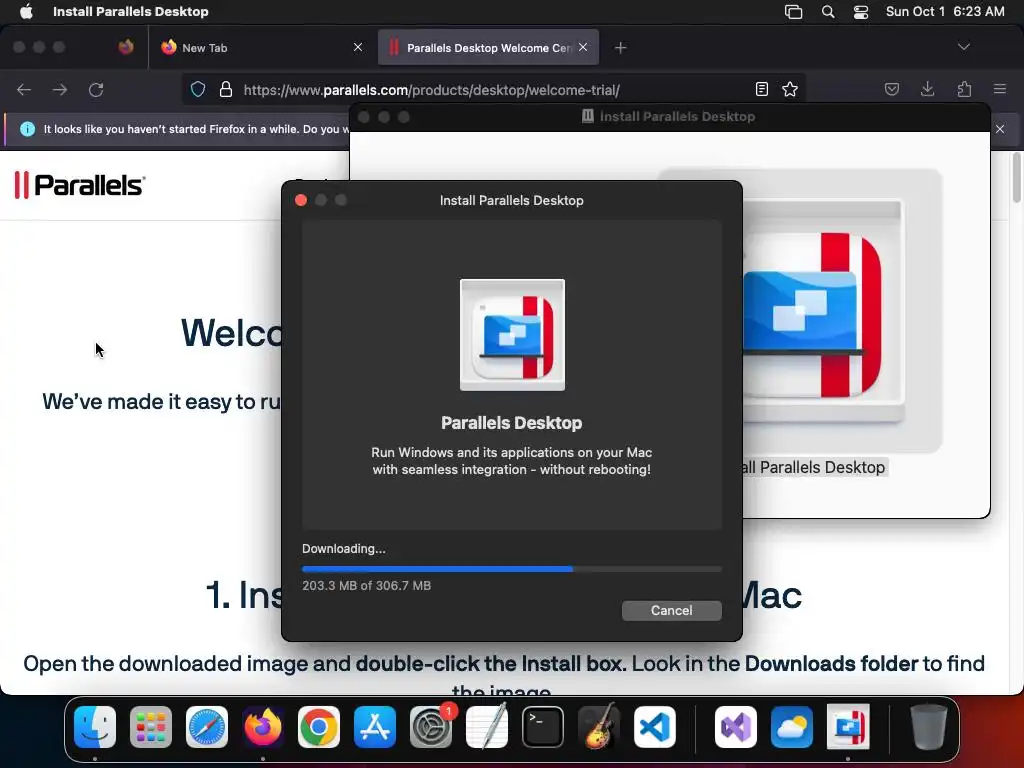Cancel the Parallels Desktop download
1024x768 pixels.
coord(671,611)
